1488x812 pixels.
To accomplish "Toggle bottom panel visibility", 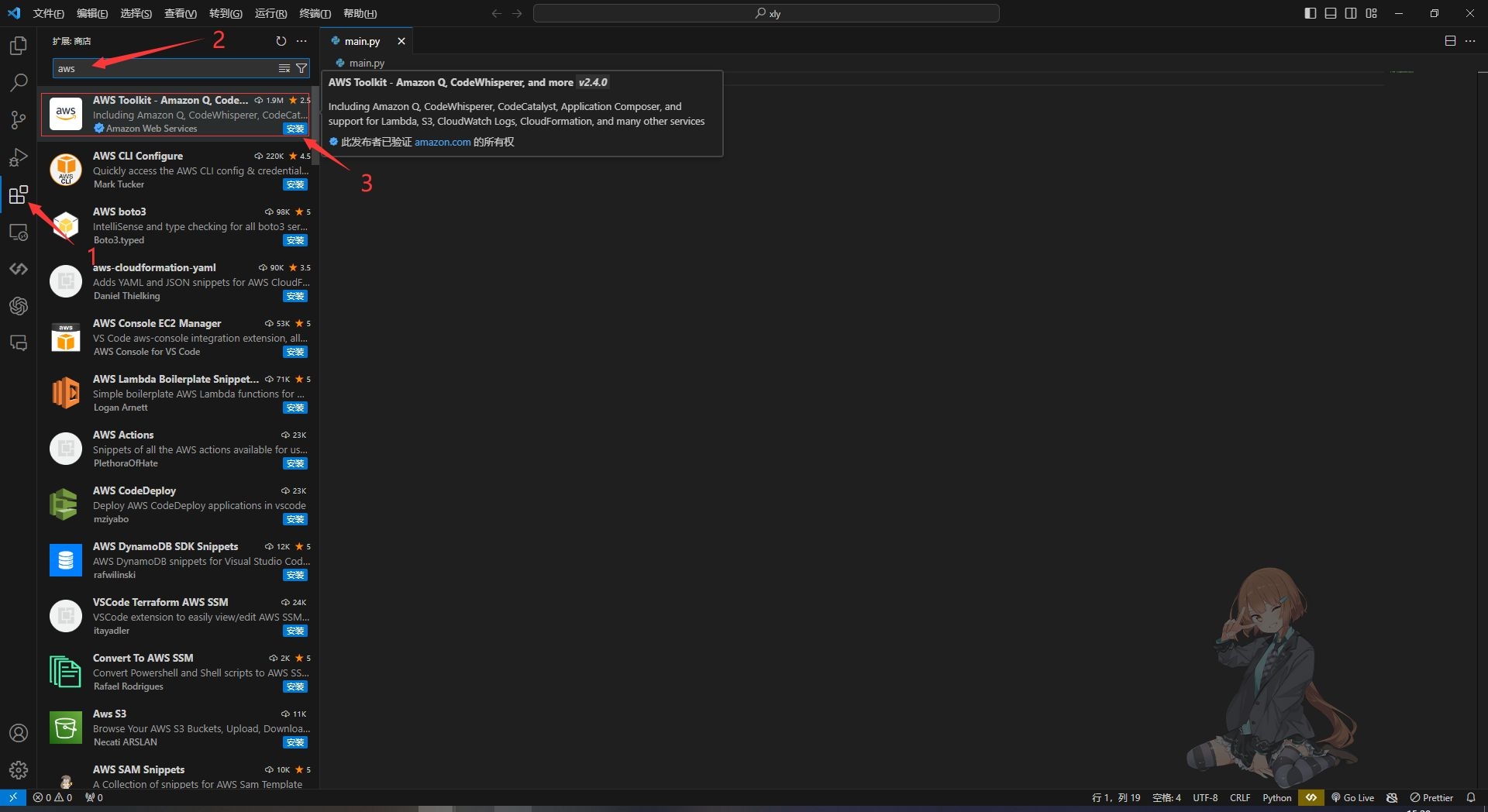I will [x=1331, y=13].
